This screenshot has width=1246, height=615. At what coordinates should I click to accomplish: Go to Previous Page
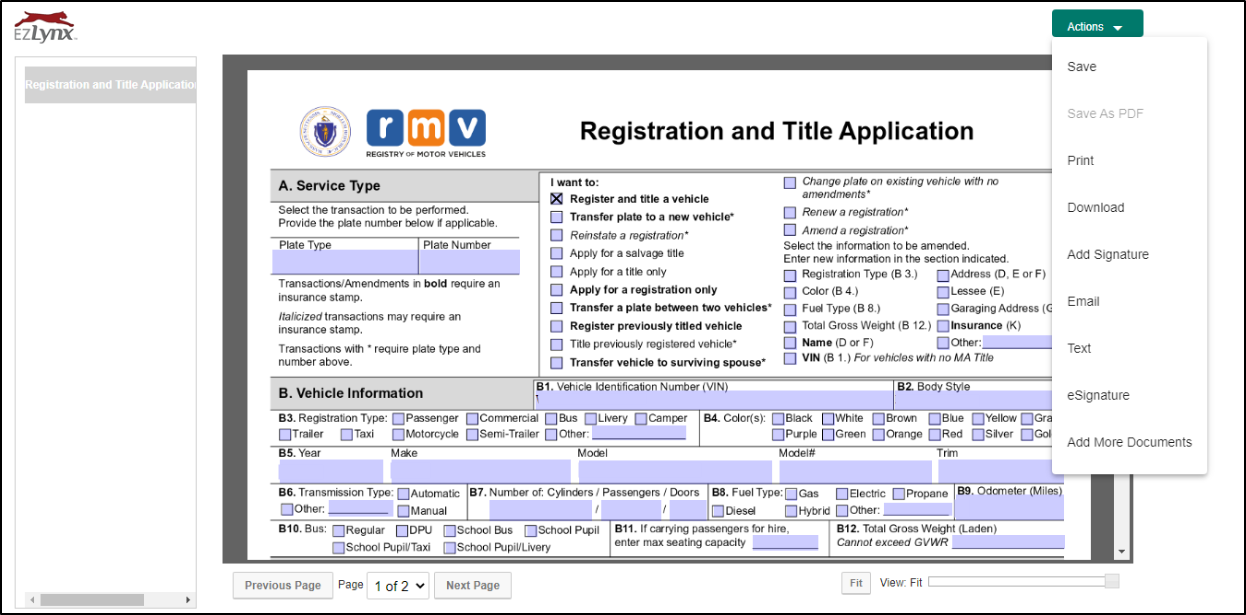(x=283, y=586)
